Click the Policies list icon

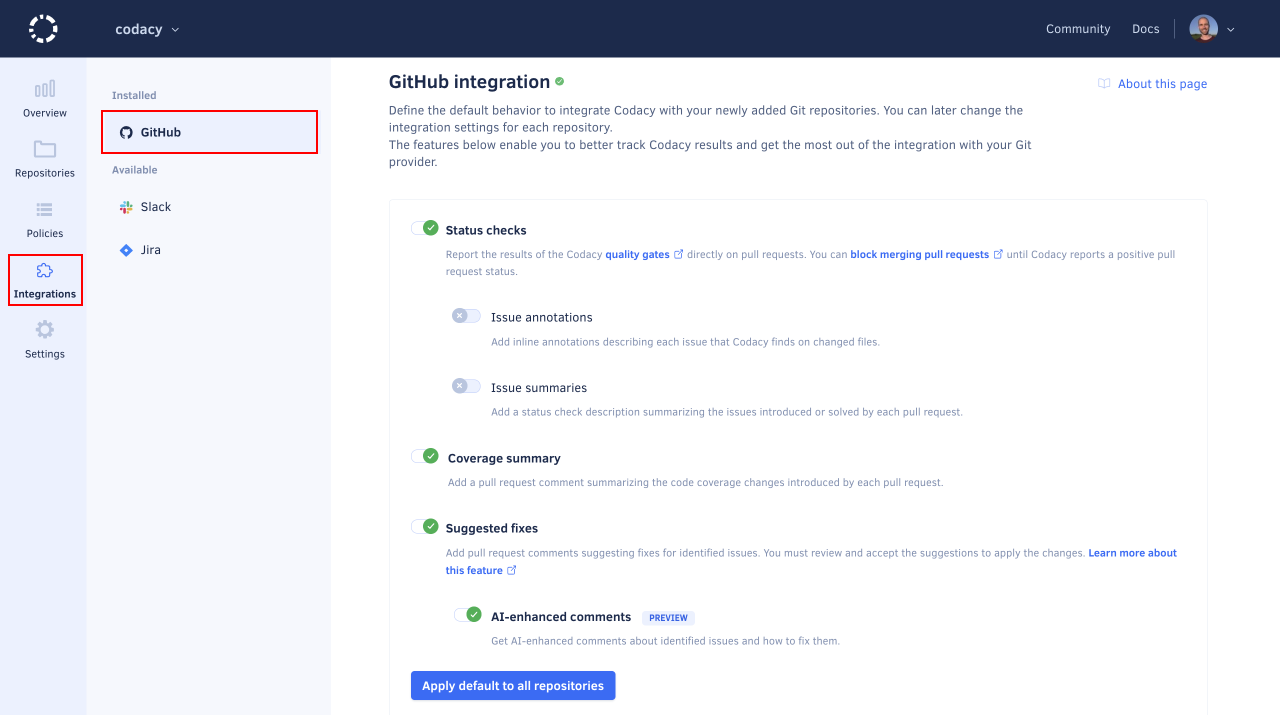tap(45, 210)
